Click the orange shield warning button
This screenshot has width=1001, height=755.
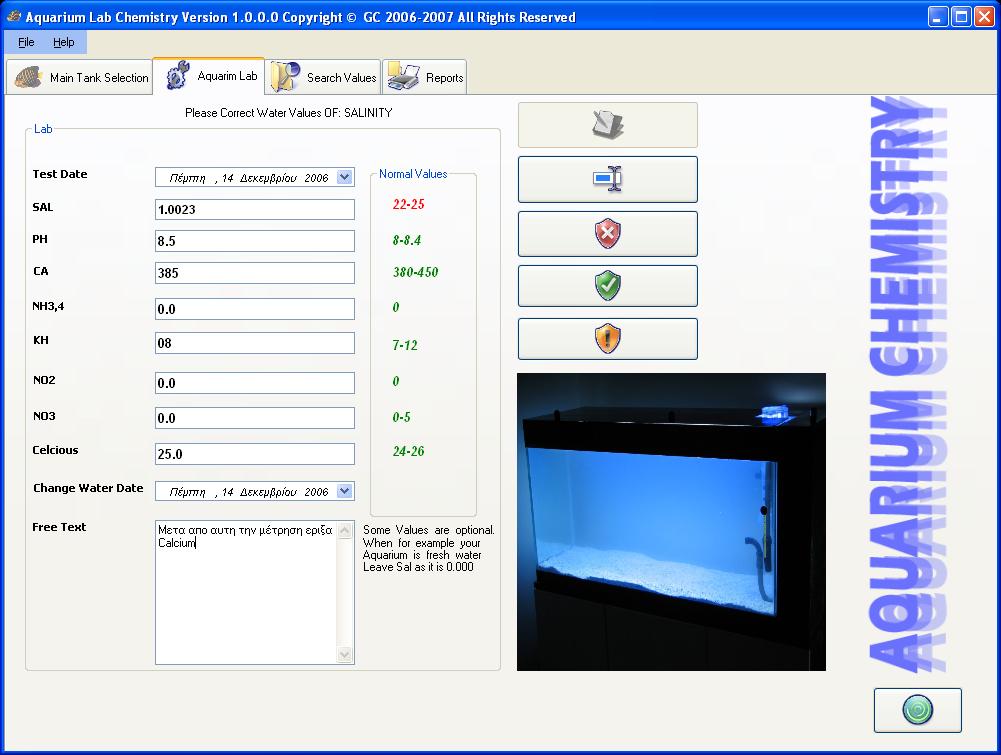tap(607, 339)
